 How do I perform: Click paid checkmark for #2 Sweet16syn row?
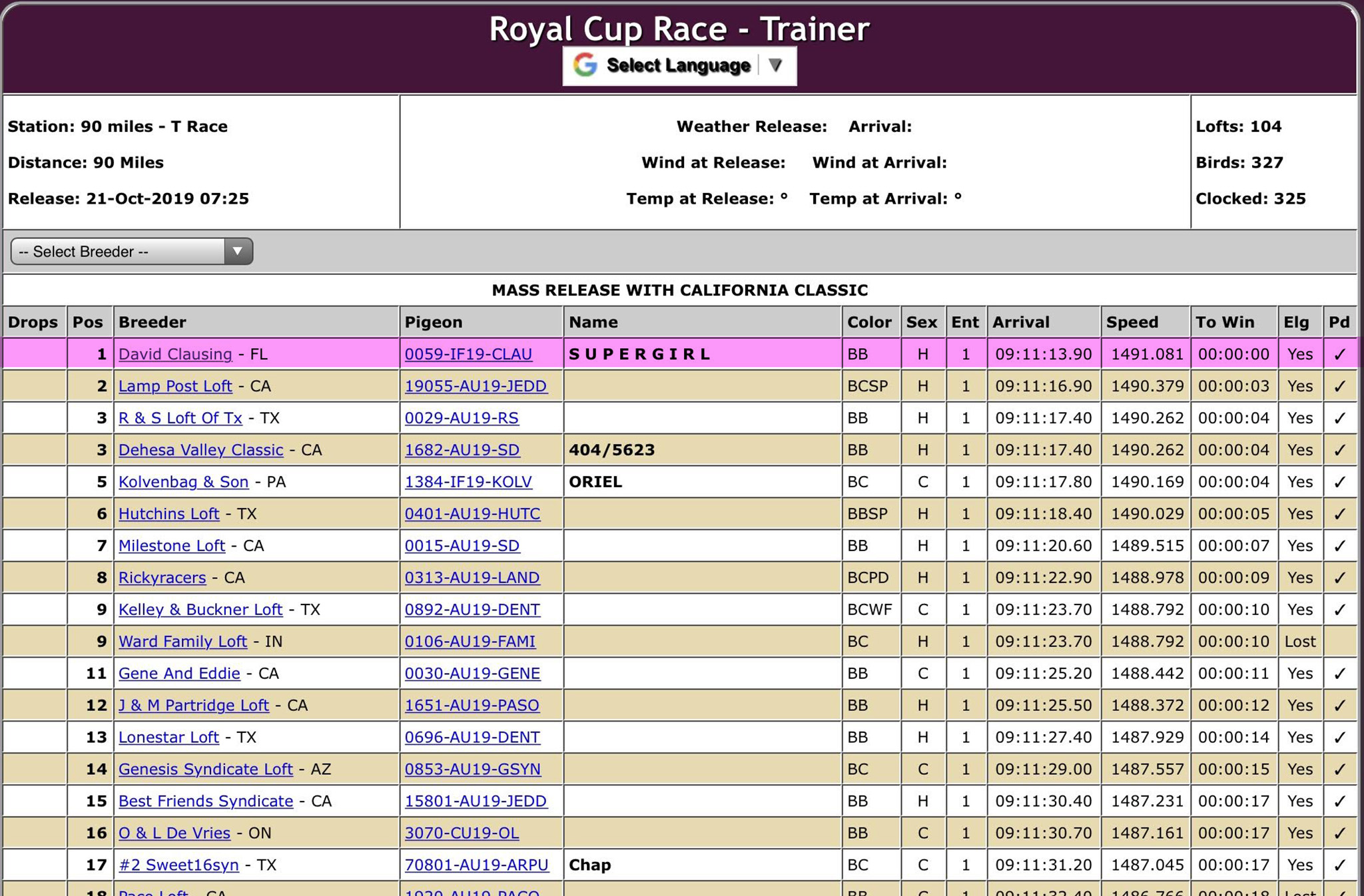(1339, 865)
